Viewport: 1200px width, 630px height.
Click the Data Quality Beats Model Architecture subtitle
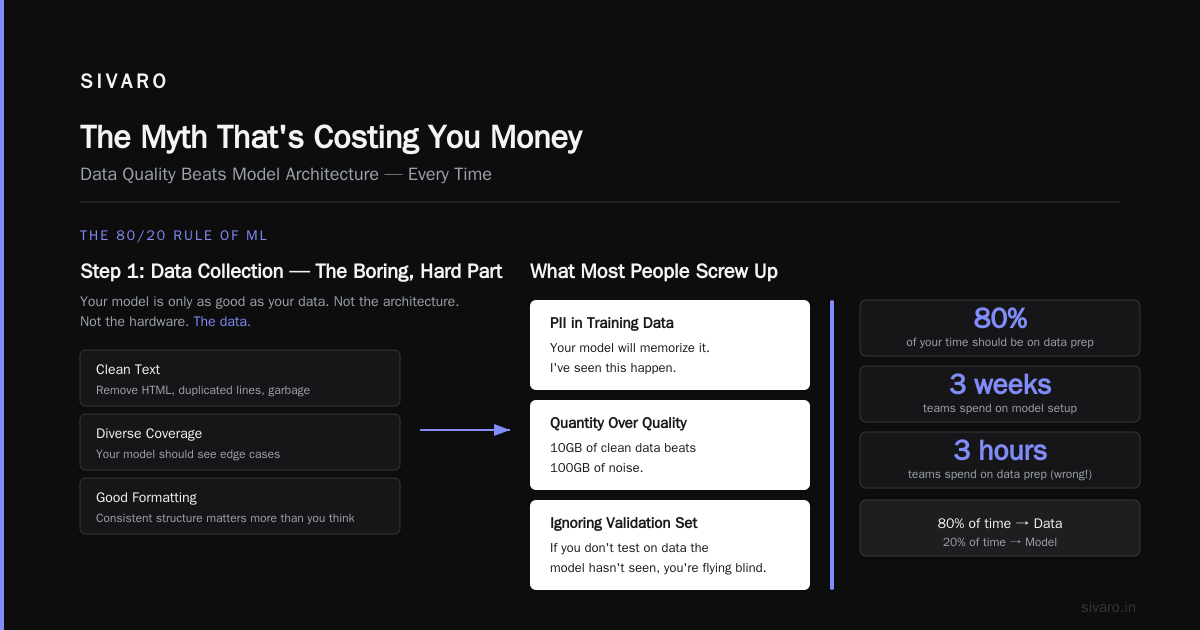tap(286, 174)
